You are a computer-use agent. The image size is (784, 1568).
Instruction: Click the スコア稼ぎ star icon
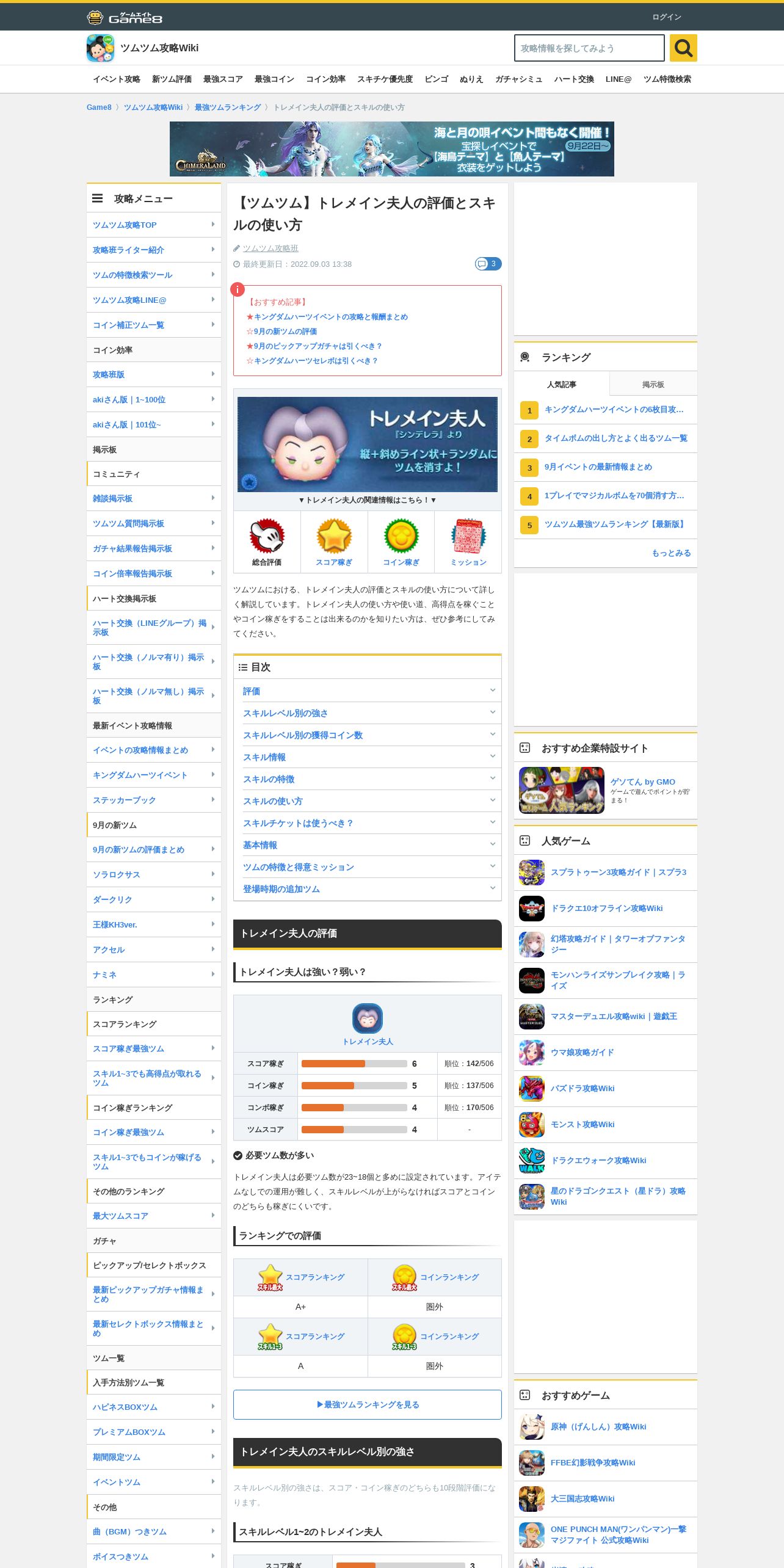(334, 535)
